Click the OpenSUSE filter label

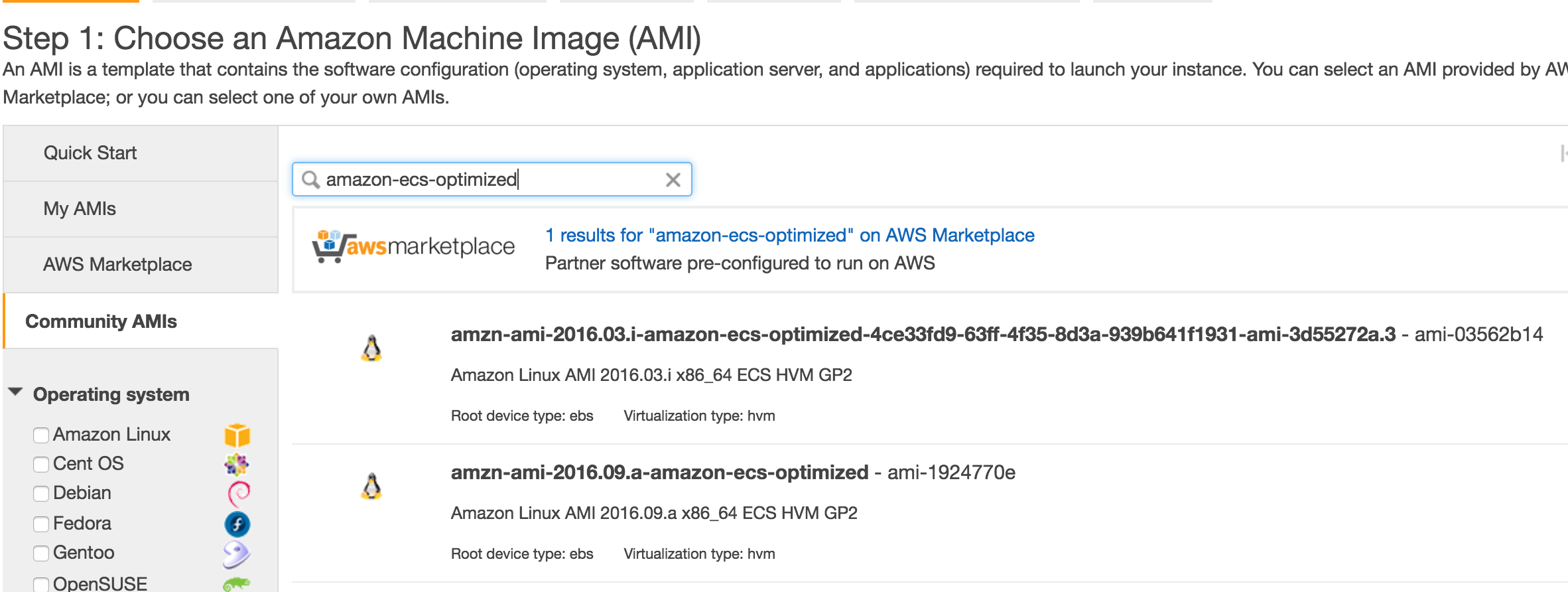pos(100,584)
